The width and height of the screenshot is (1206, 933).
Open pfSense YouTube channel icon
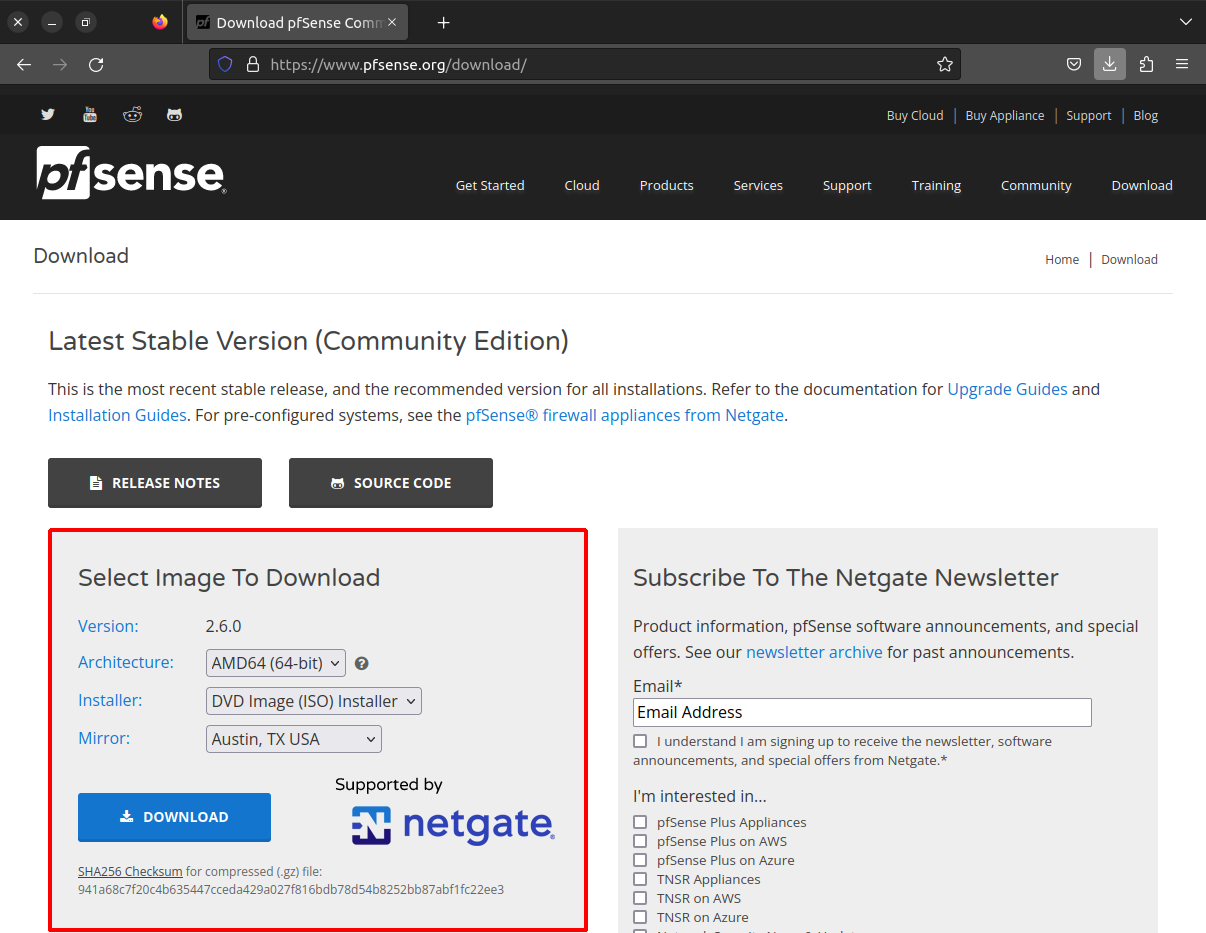[x=90, y=115]
